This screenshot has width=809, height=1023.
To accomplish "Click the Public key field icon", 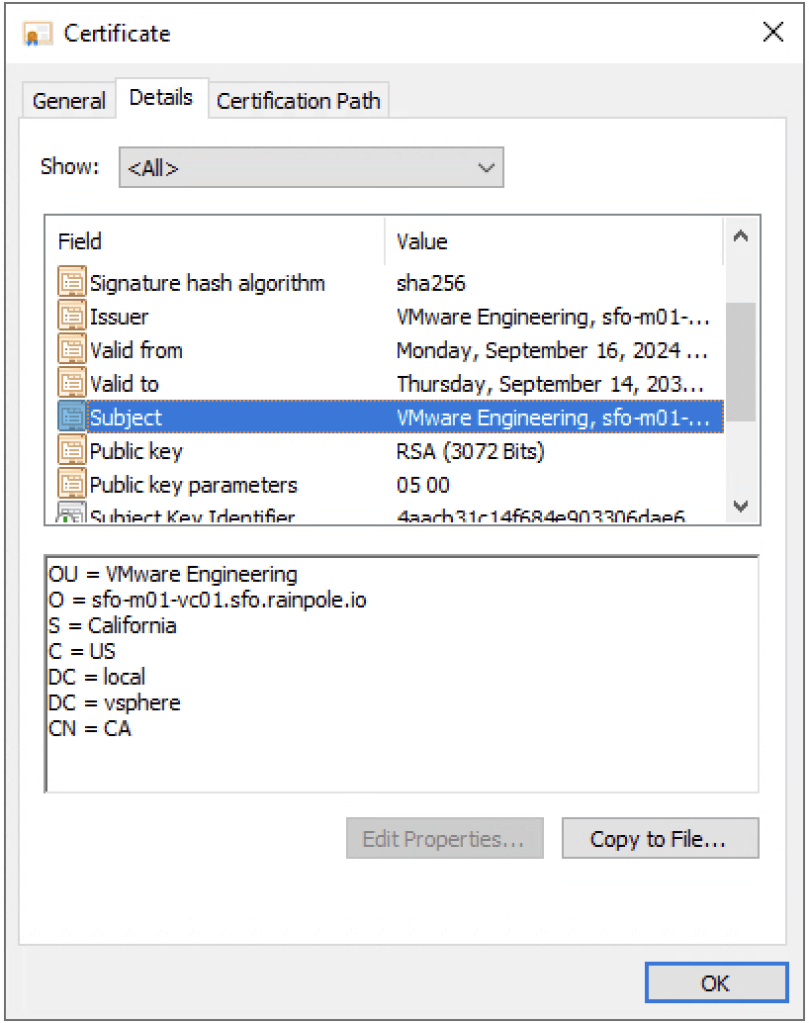I will point(72,451).
